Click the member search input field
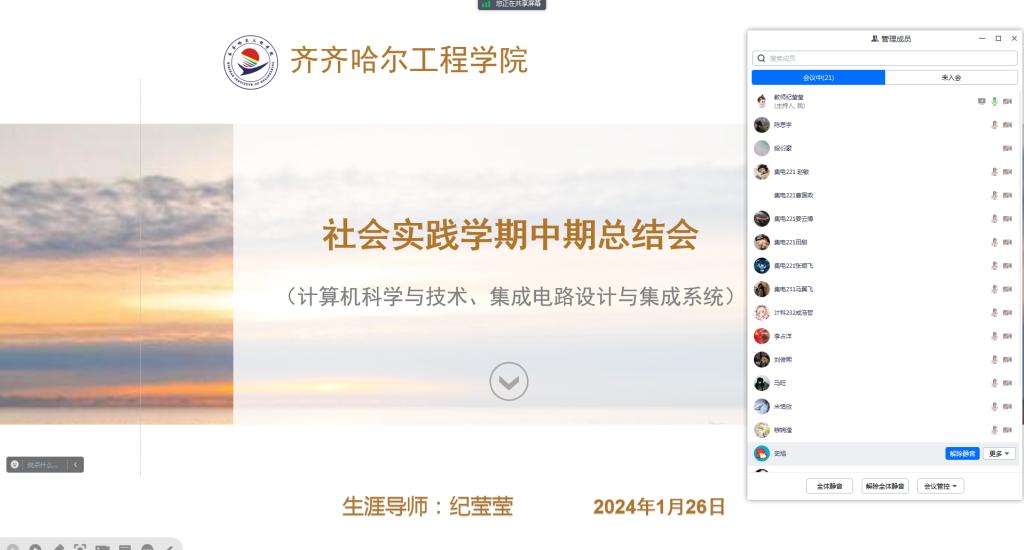 tap(885, 58)
